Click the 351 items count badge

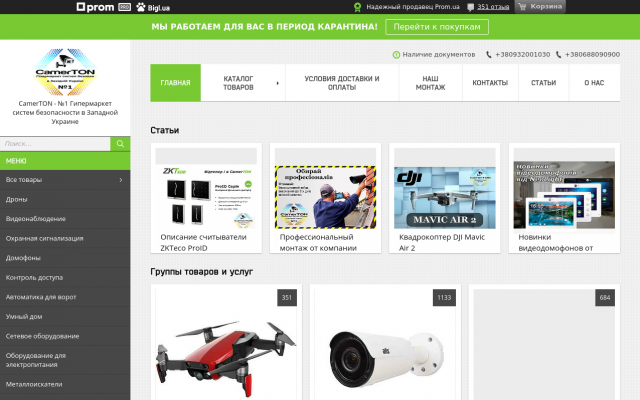click(x=287, y=298)
